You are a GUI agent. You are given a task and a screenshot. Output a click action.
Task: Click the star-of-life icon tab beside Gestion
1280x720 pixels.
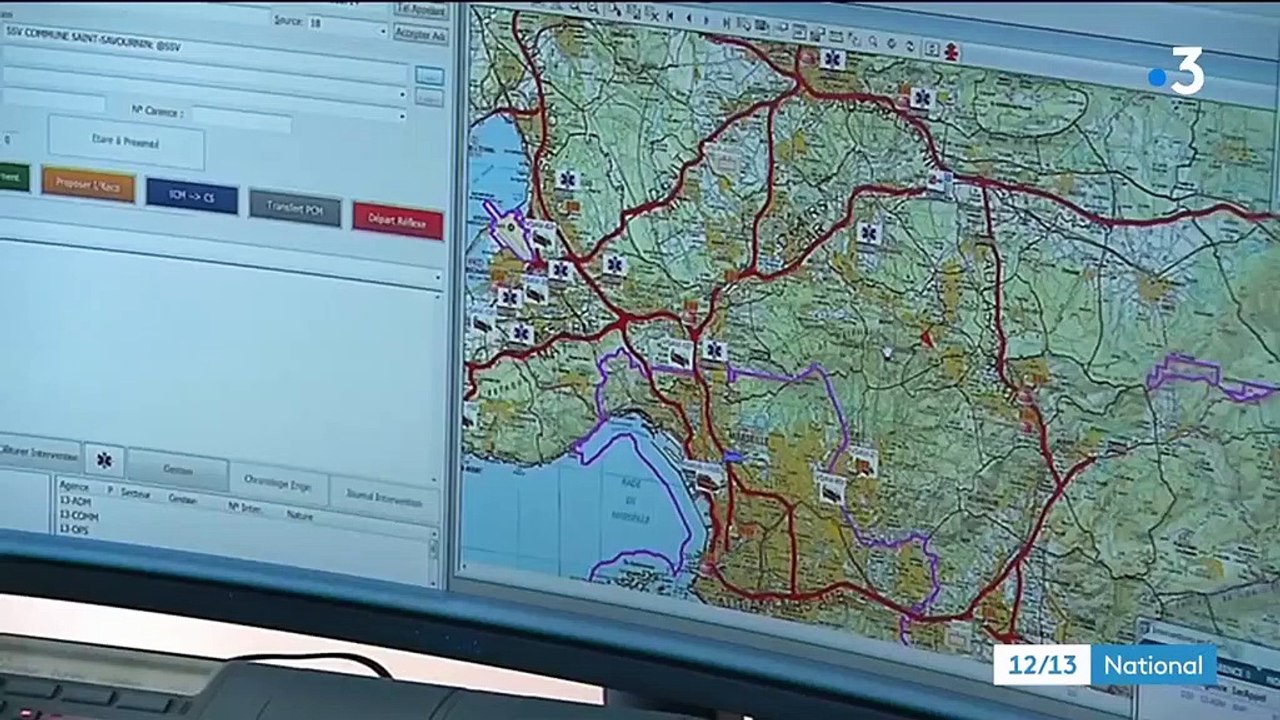coord(103,461)
